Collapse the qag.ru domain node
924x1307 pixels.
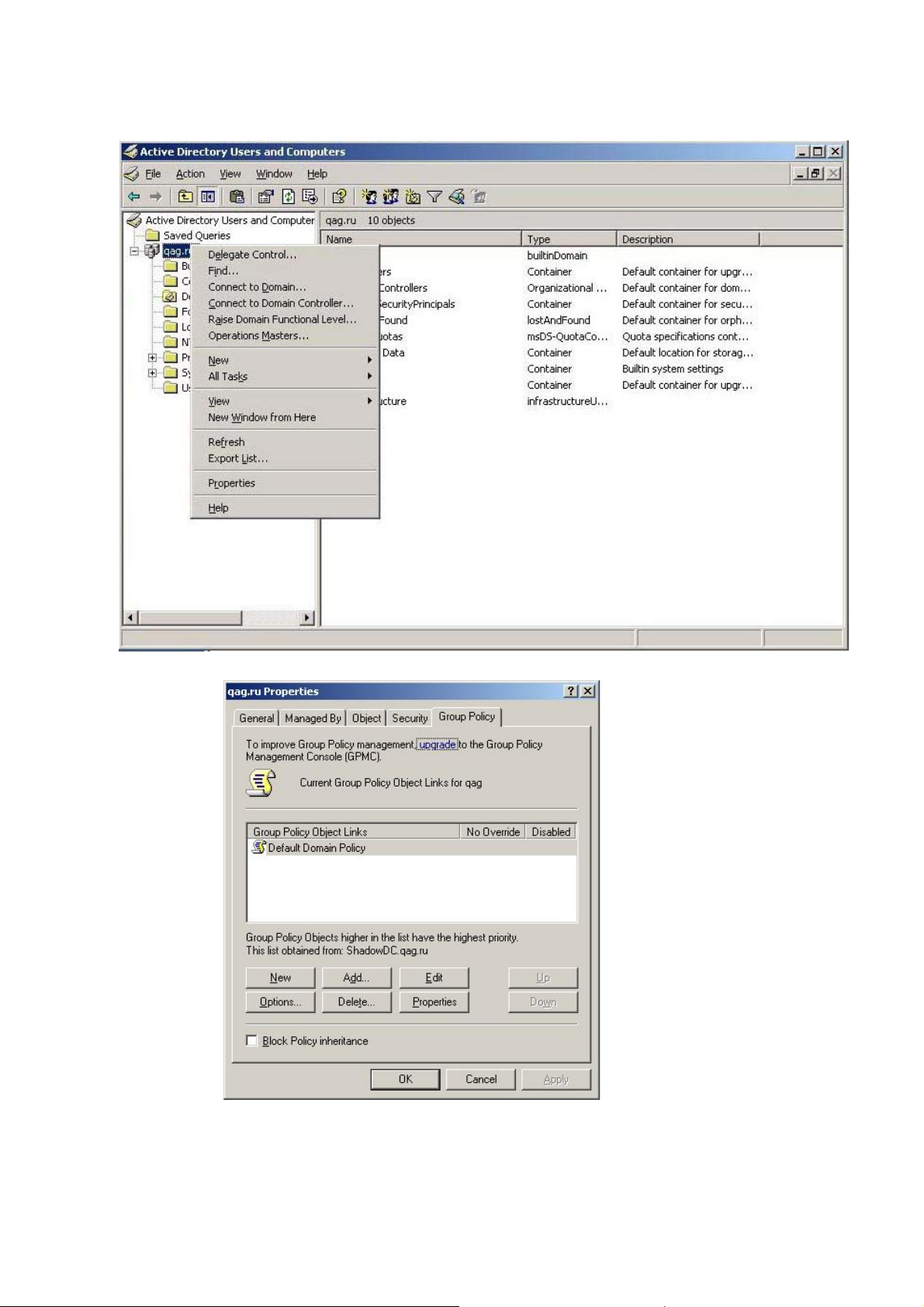(134, 251)
